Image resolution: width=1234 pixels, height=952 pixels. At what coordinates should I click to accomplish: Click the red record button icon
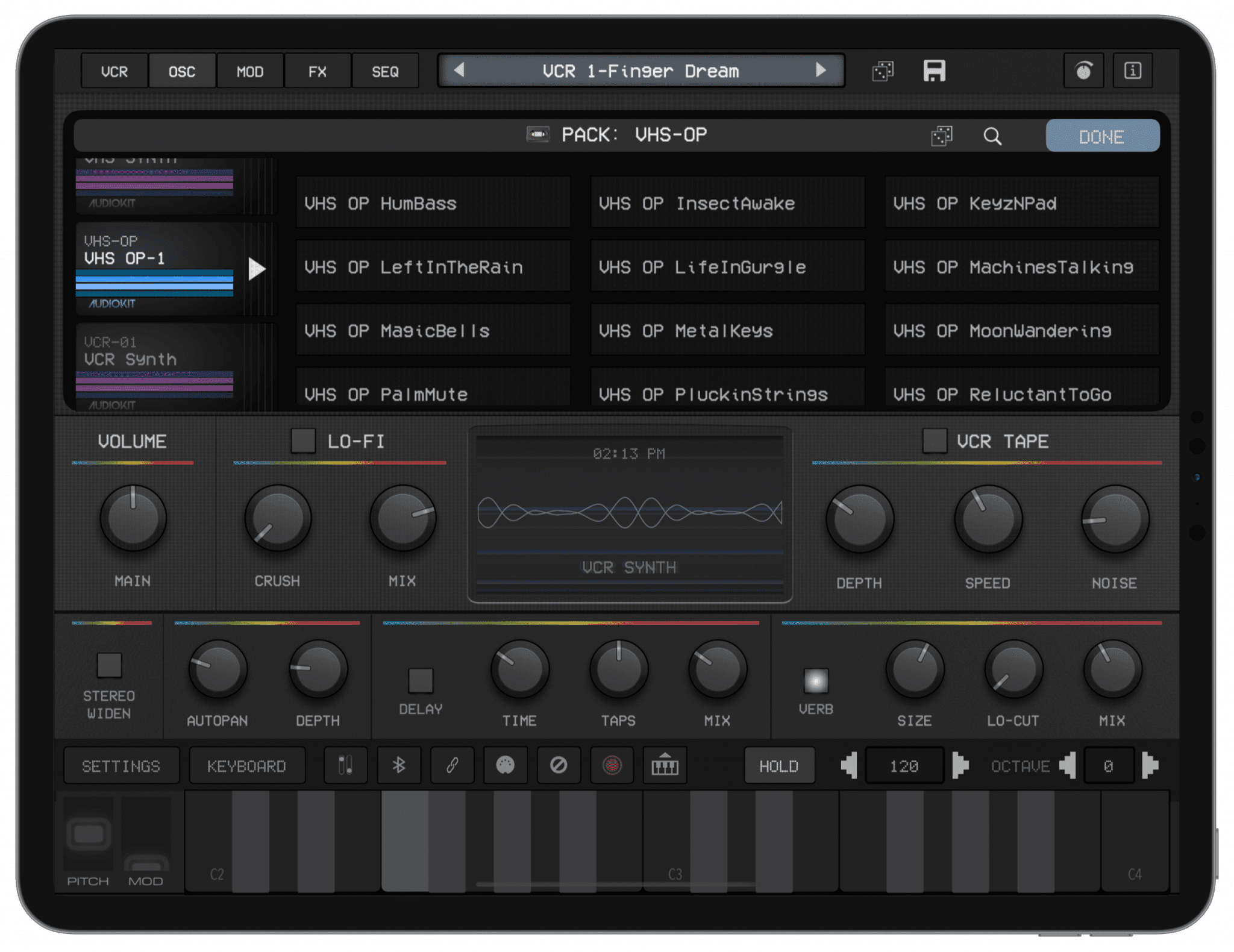(x=612, y=765)
